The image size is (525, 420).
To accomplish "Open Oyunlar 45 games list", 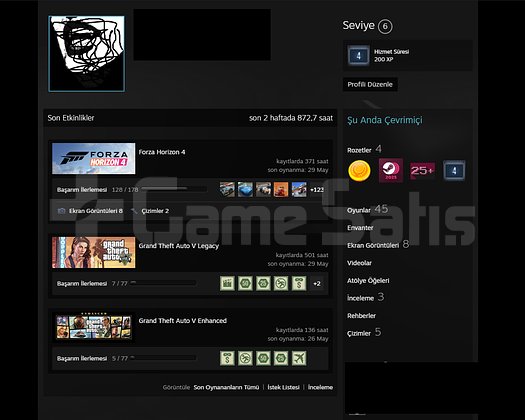I will tap(367, 210).
